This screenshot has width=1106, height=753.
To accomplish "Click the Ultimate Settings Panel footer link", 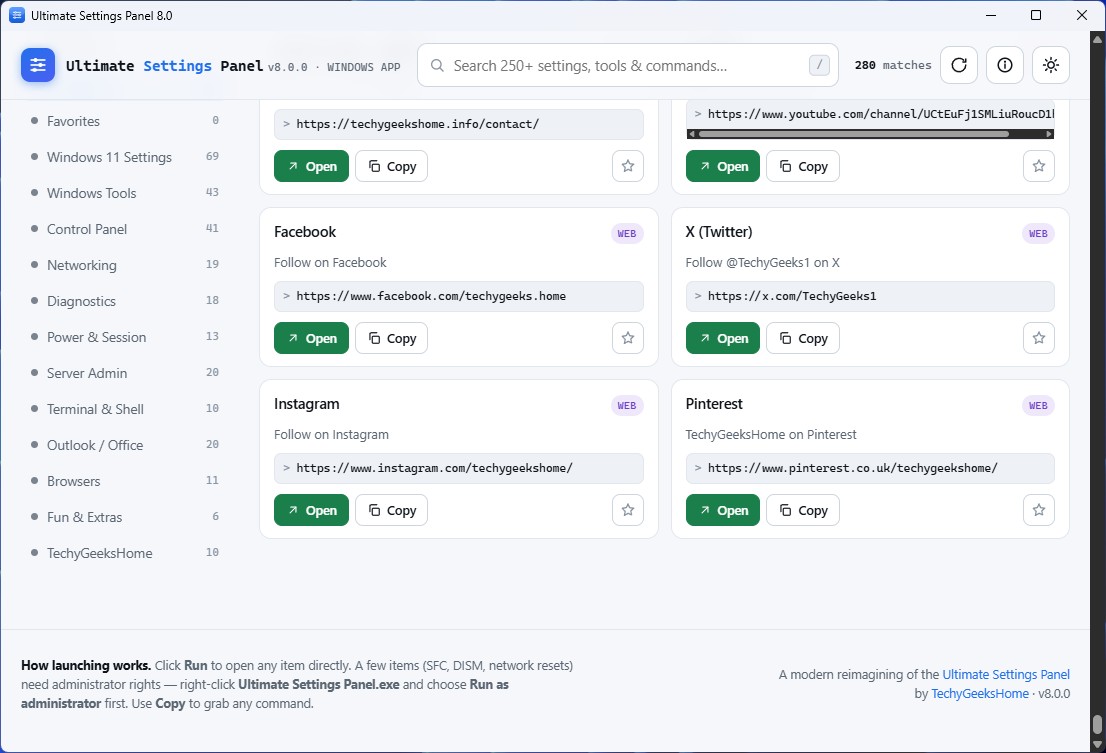I will point(1006,674).
